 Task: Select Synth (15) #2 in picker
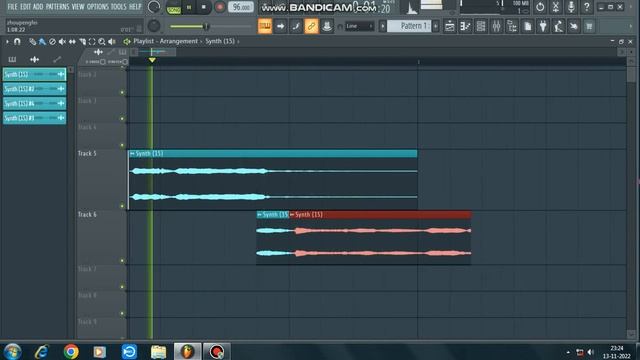point(34,89)
